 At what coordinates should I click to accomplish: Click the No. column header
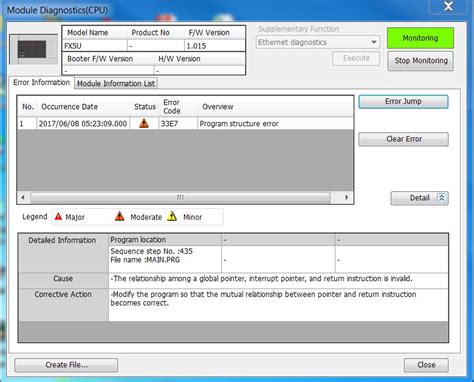click(28, 107)
